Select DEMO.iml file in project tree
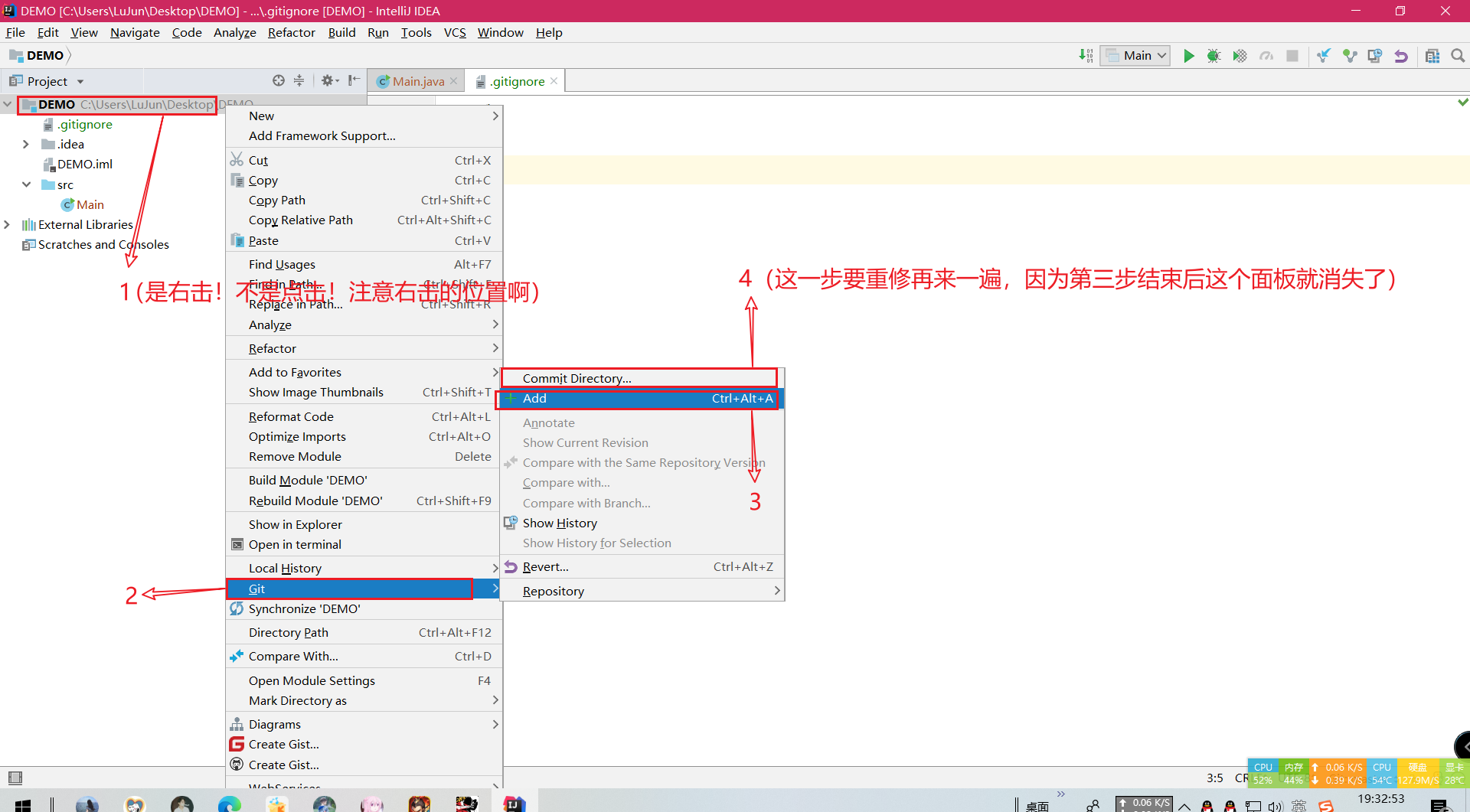 coord(84,164)
